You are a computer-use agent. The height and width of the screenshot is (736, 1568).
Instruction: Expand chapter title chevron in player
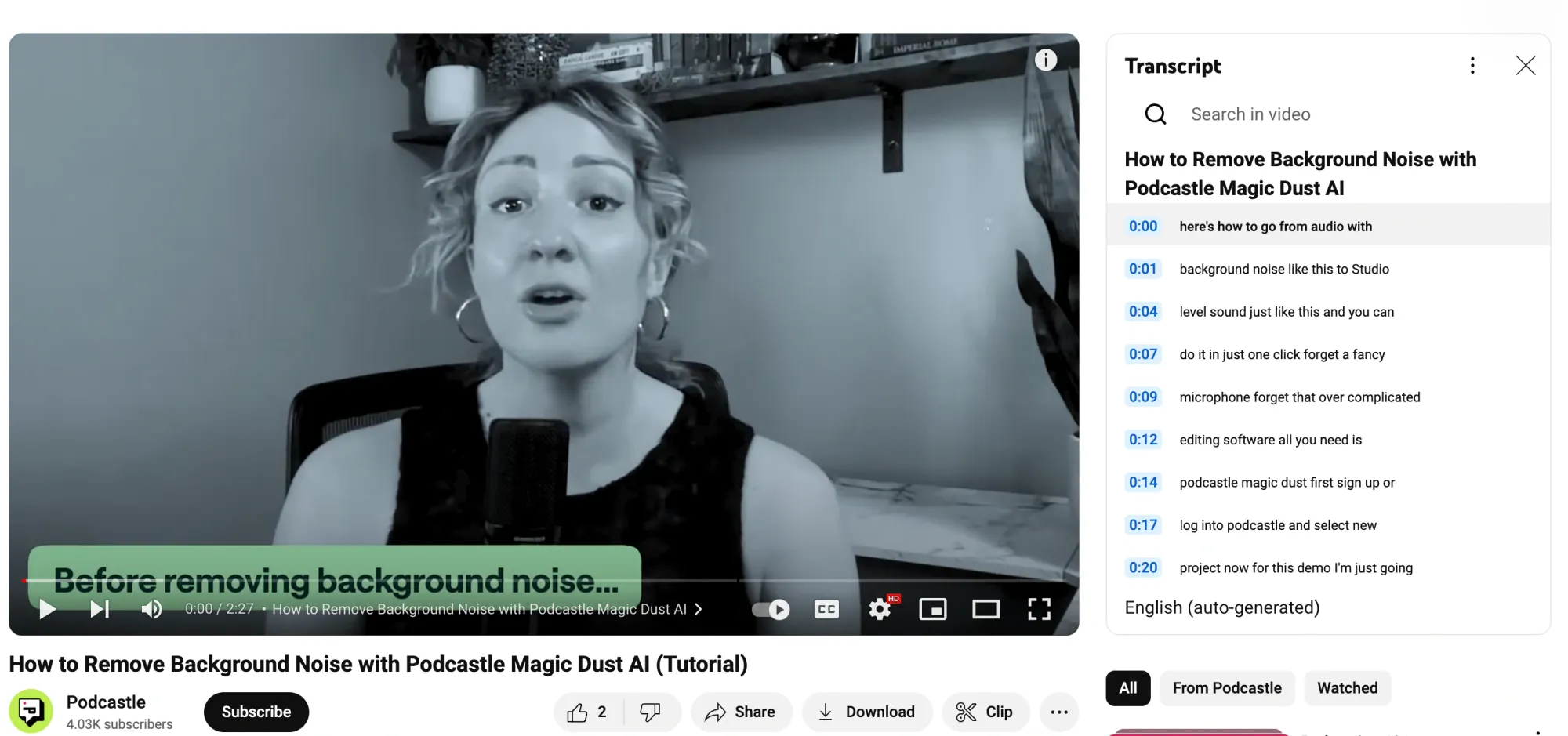click(x=699, y=609)
